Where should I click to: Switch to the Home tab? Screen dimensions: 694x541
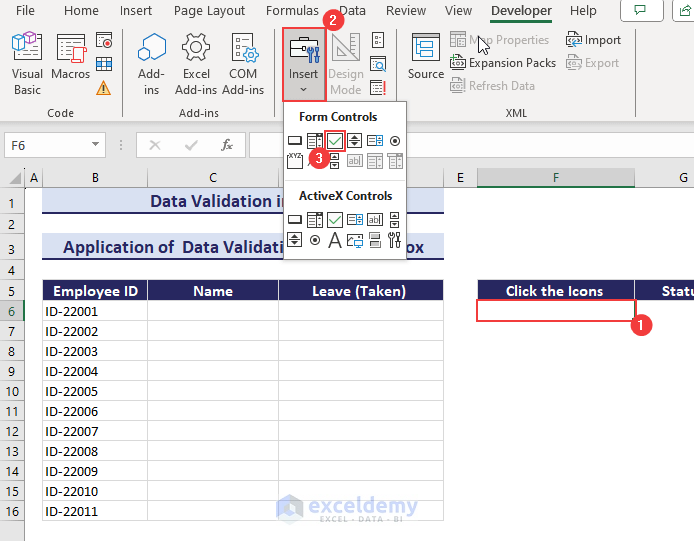81,11
